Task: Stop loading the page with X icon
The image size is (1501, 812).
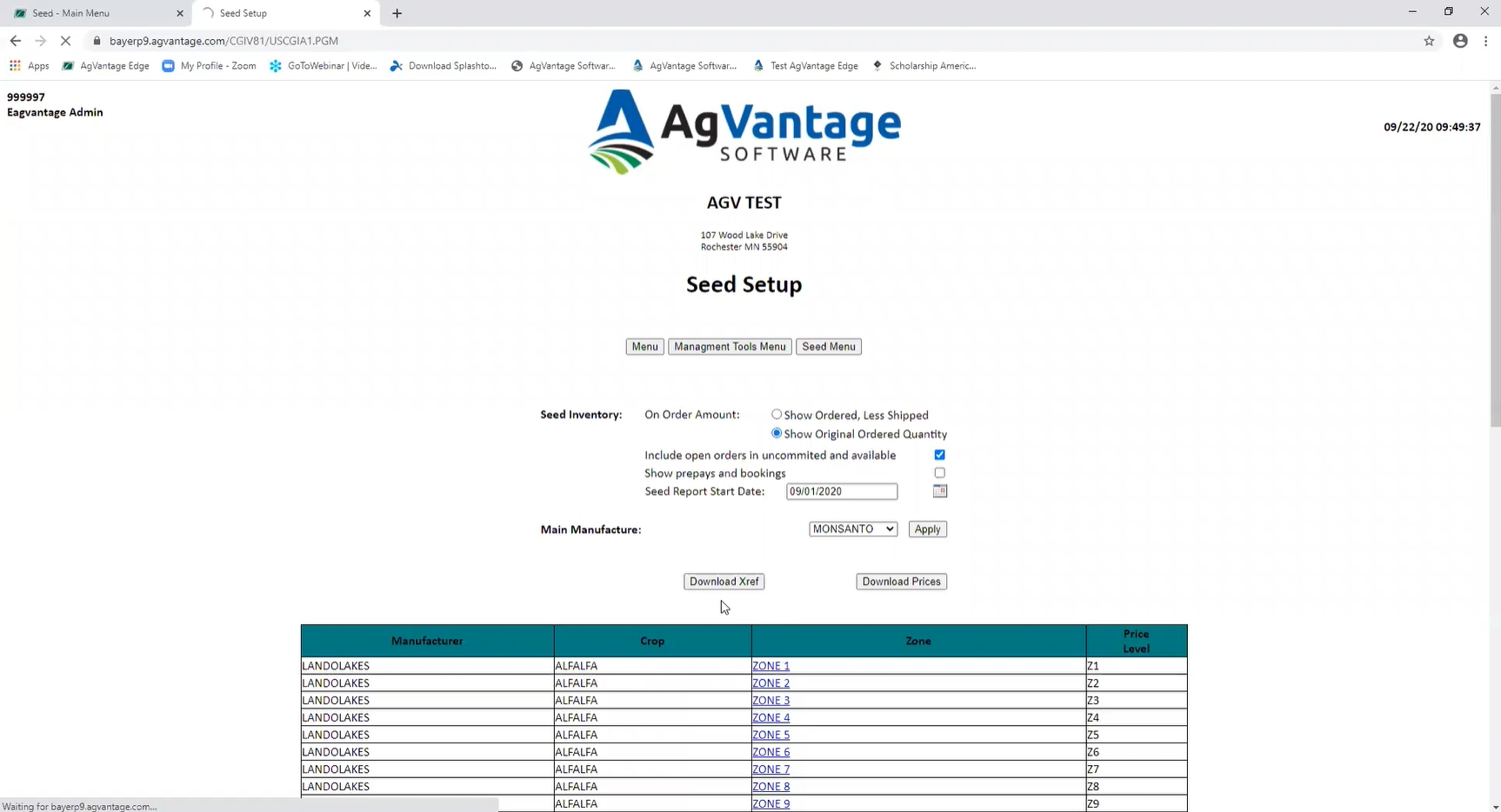Action: 65,41
